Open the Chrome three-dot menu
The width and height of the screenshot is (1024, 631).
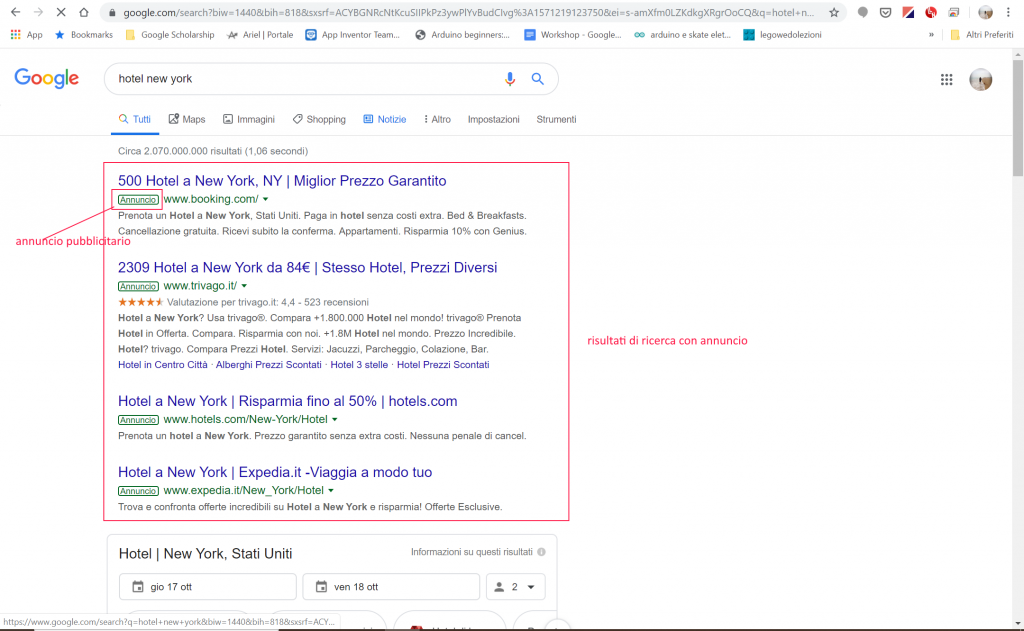pyautogui.click(x=1008, y=12)
